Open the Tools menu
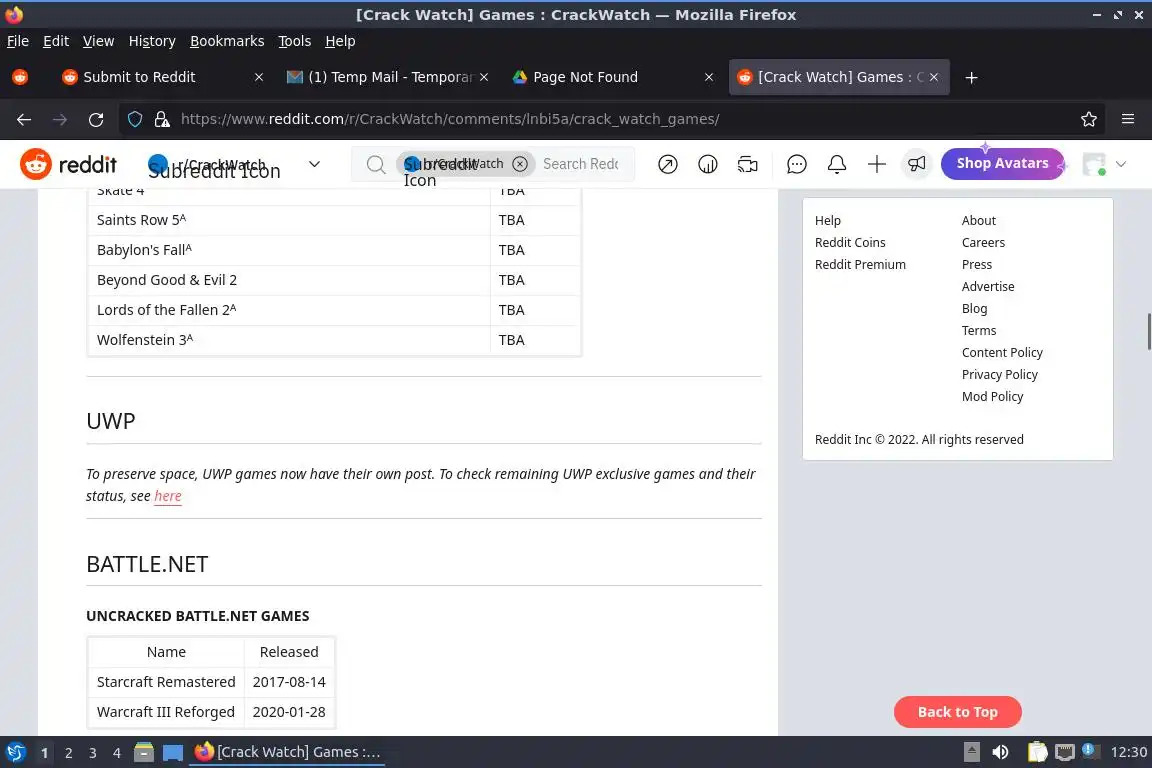 point(295,41)
